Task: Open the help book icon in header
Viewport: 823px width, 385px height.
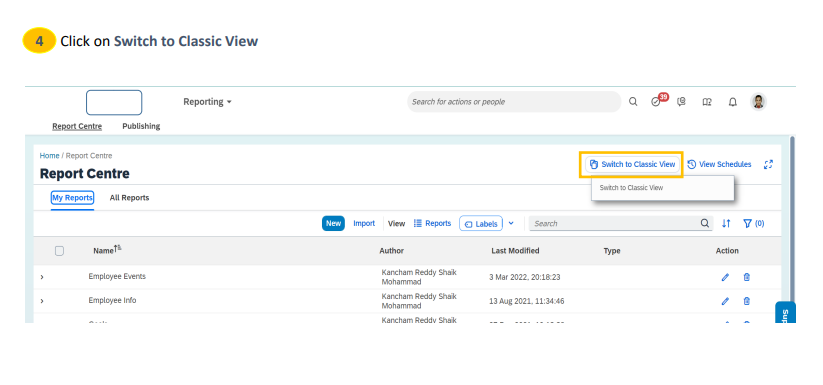Action: click(707, 102)
